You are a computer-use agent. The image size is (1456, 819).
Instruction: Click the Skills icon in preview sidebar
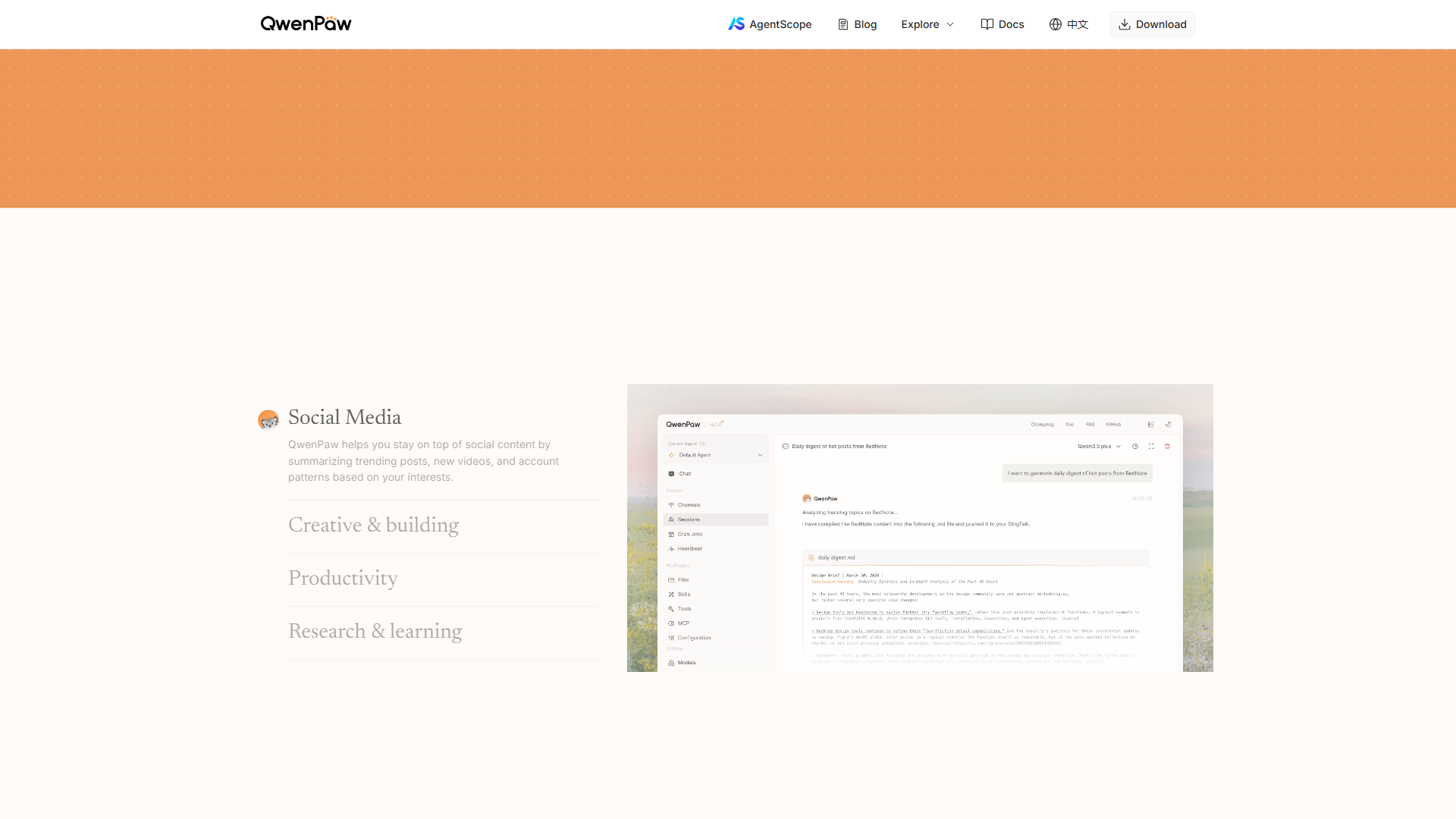pos(671,594)
